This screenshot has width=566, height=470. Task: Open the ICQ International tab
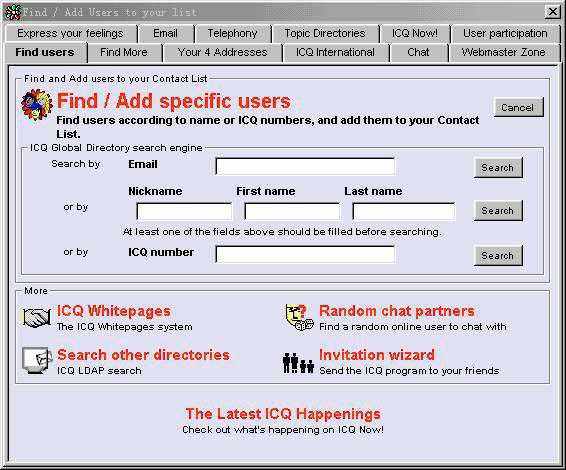[x=335, y=52]
